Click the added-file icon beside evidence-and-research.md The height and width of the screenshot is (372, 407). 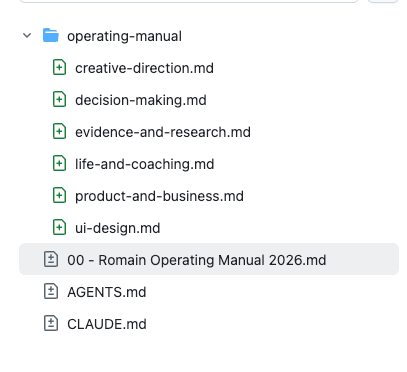pyautogui.click(x=59, y=131)
